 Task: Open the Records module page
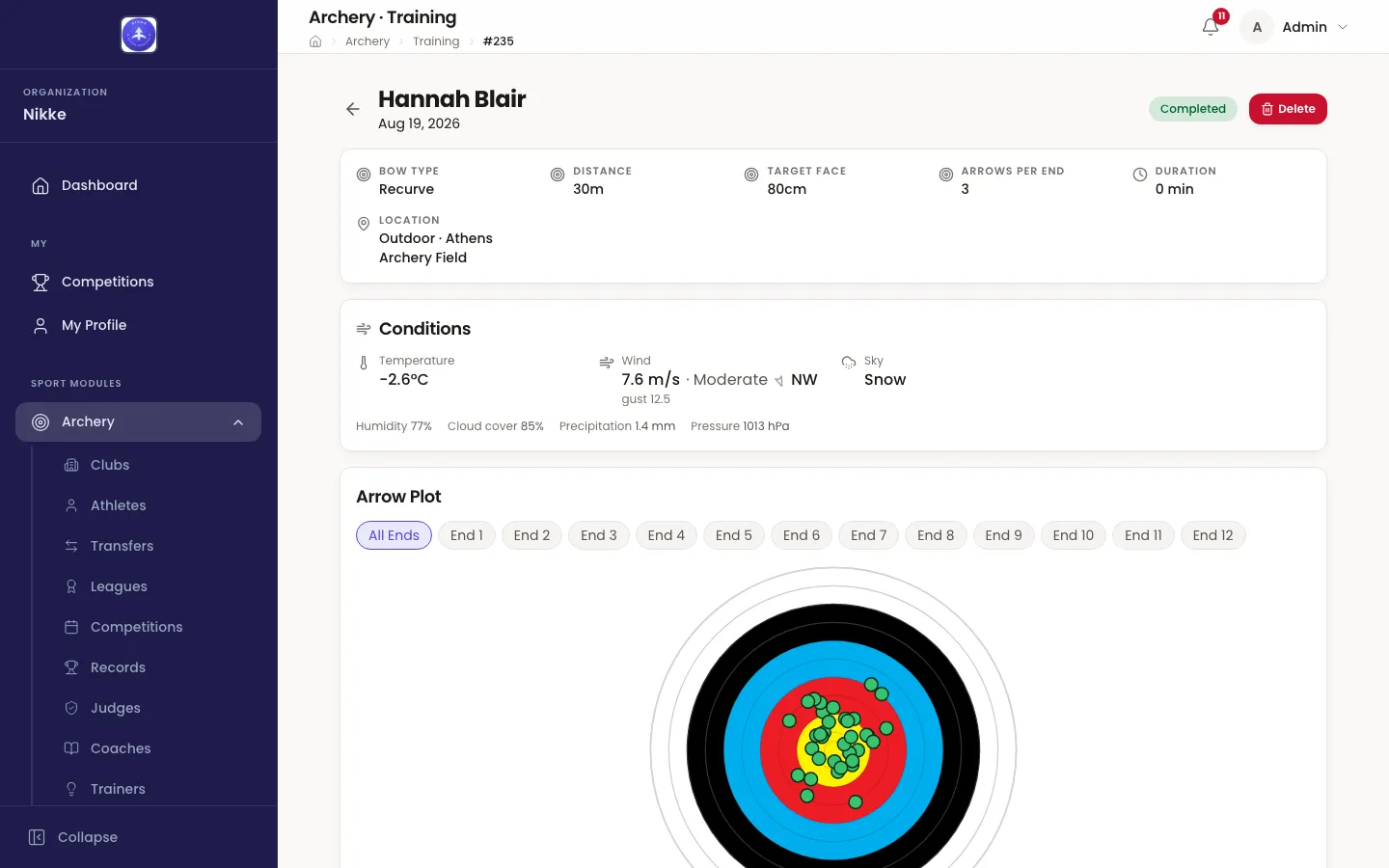[x=154, y=667]
